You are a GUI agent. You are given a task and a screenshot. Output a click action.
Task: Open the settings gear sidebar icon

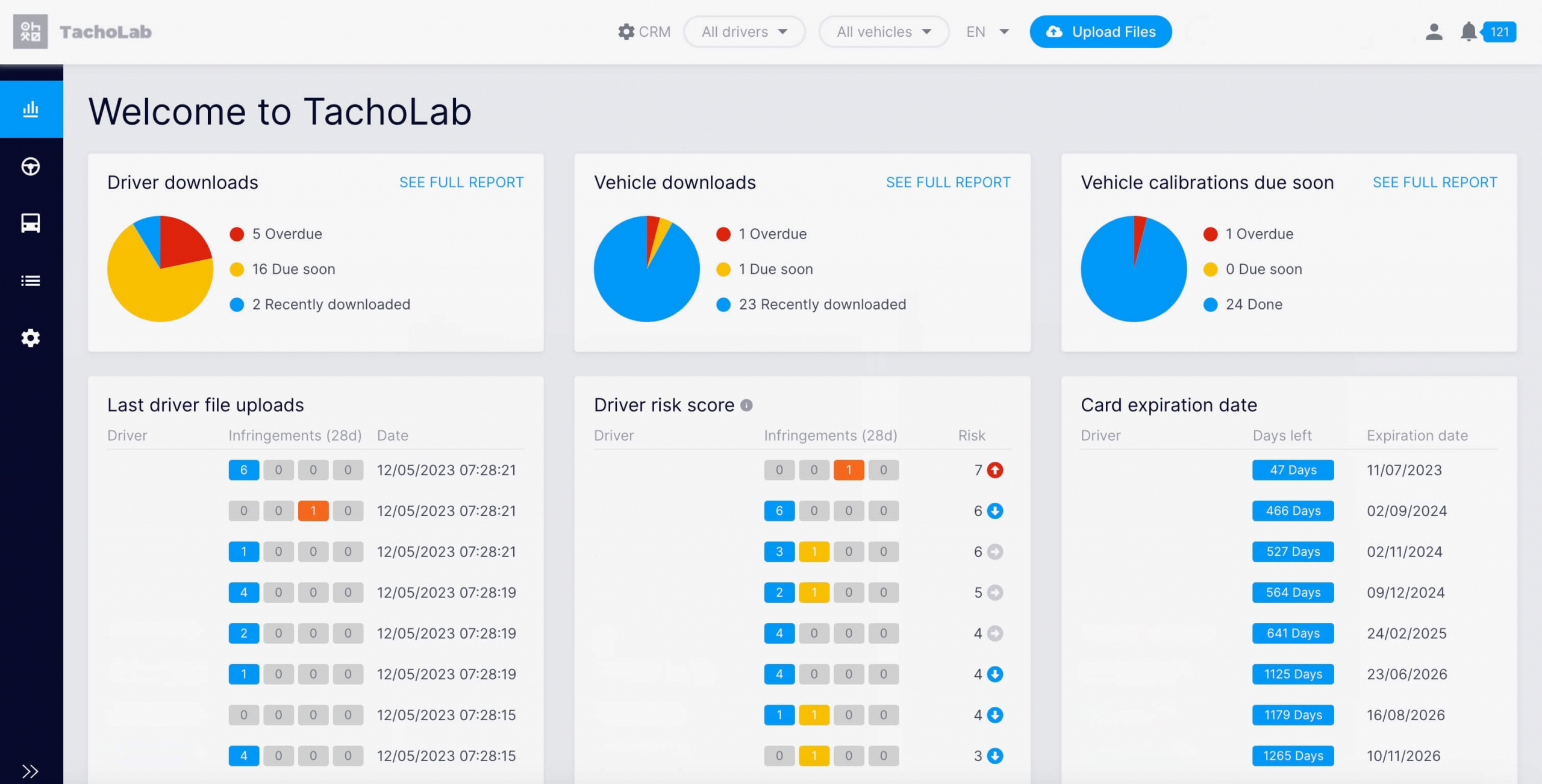(31, 338)
